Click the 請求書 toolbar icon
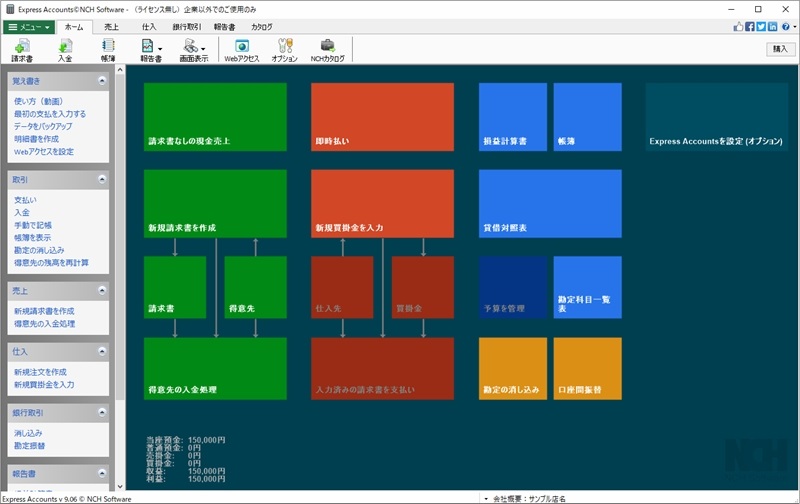 22,50
